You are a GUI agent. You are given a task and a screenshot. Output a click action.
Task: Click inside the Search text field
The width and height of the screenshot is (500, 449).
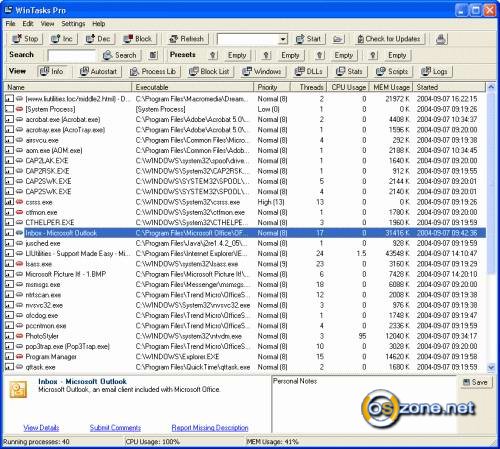point(72,56)
